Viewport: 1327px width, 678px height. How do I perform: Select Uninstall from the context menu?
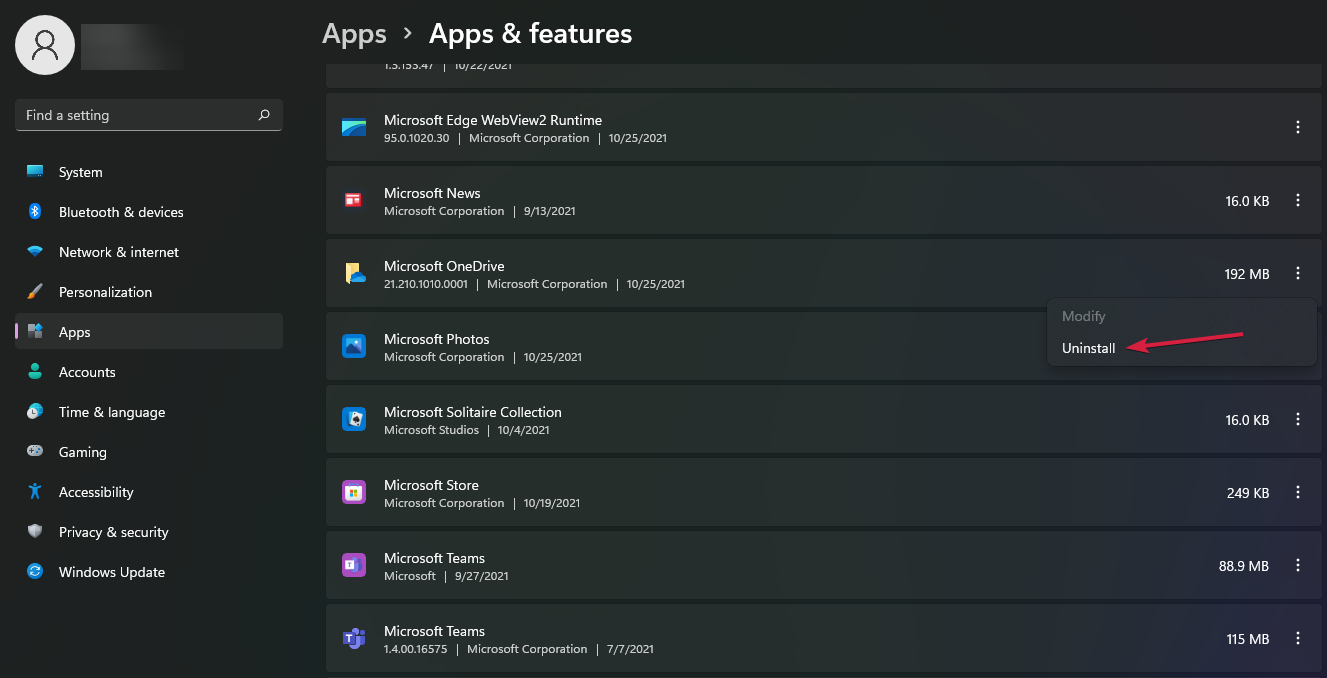point(1089,348)
